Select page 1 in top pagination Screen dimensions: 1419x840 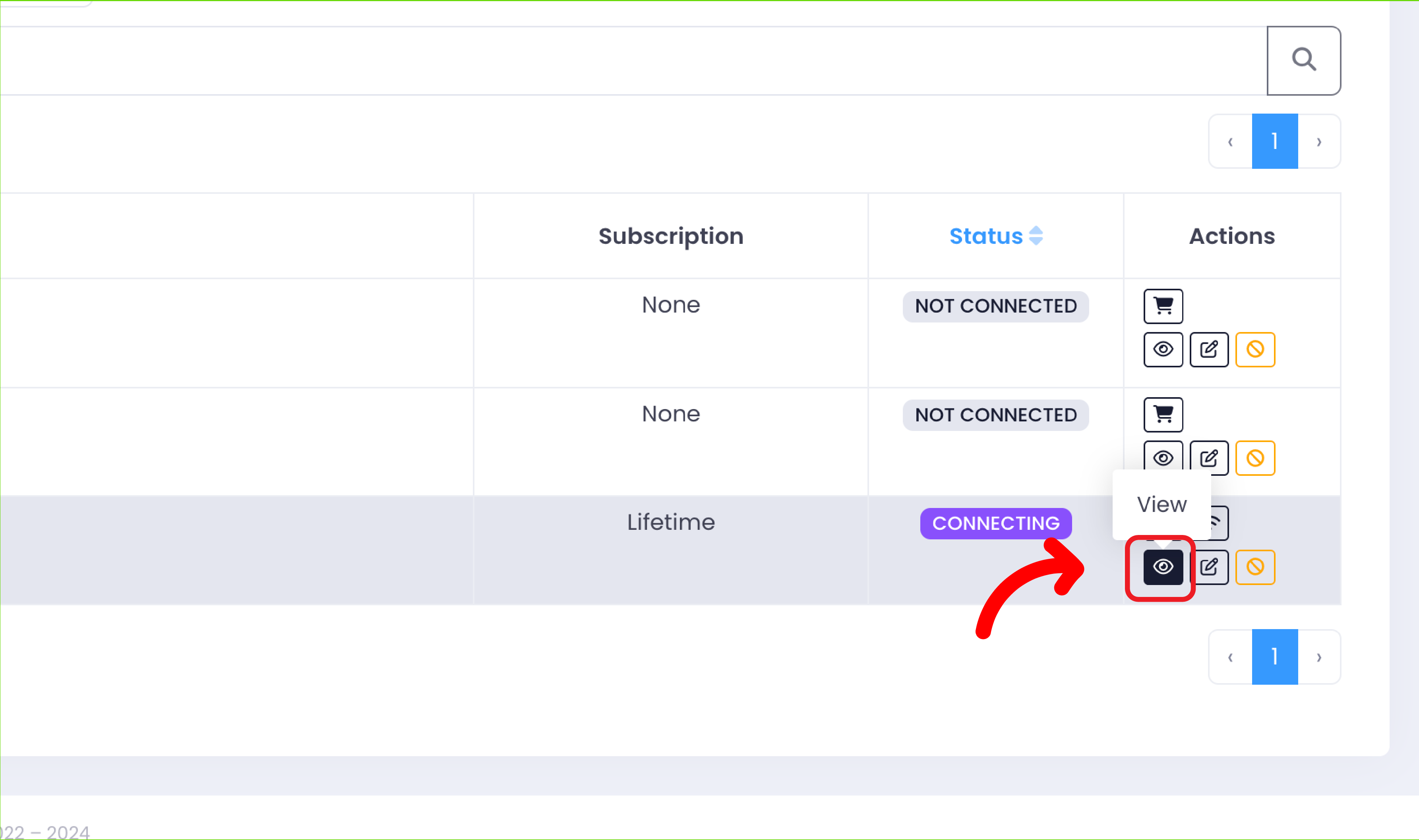pyautogui.click(x=1274, y=141)
